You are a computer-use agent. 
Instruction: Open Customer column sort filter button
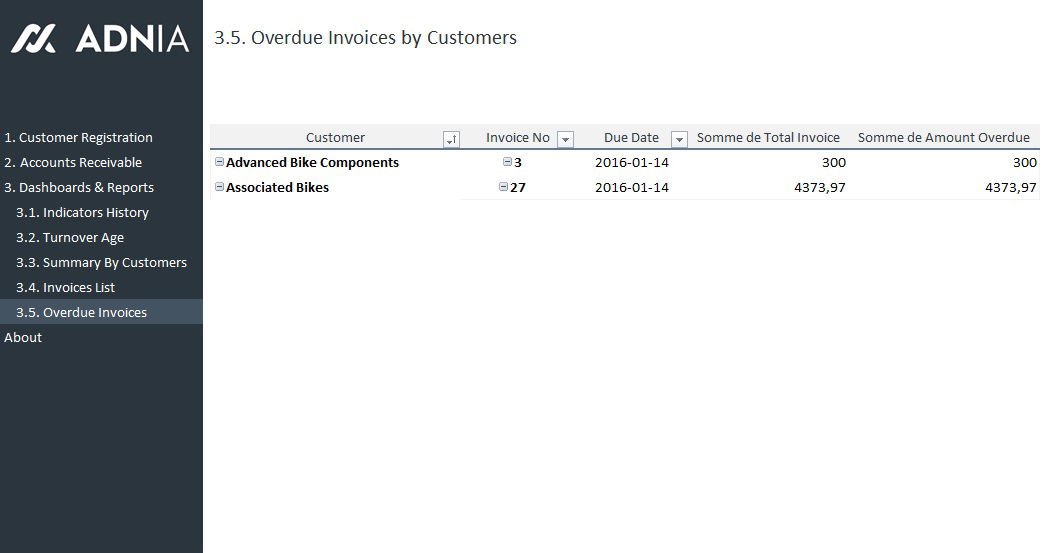coord(451,139)
